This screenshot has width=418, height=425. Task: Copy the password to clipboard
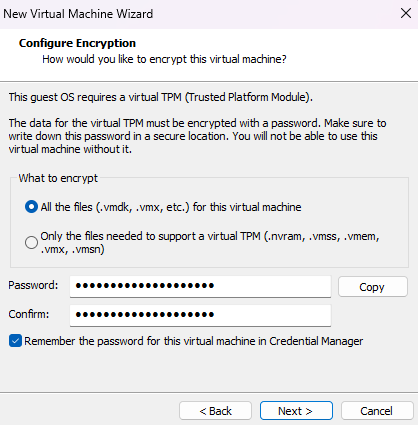tap(373, 287)
